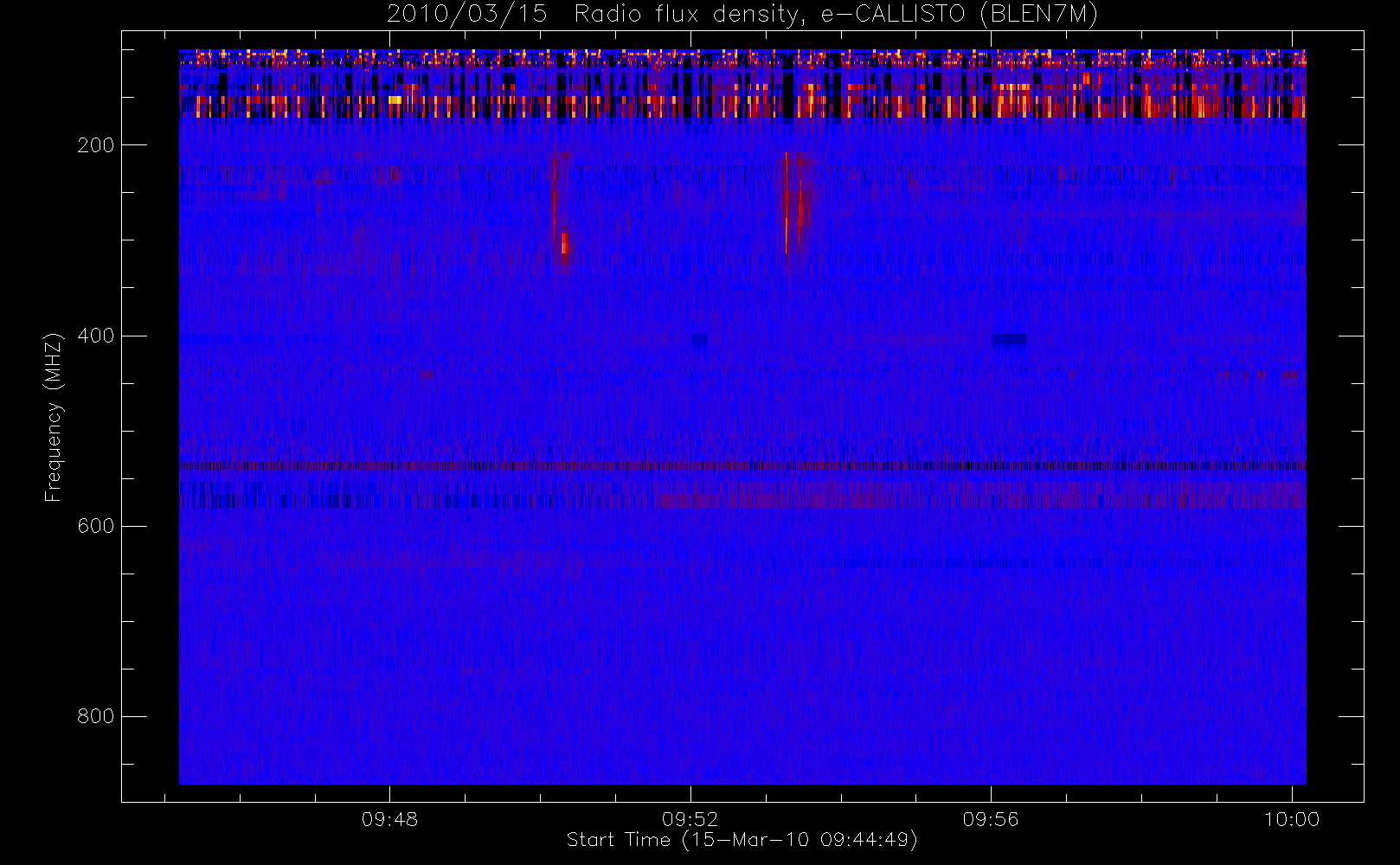The width and height of the screenshot is (1400, 865).
Task: Click the 200 frequency tick label
Action: click(95, 145)
